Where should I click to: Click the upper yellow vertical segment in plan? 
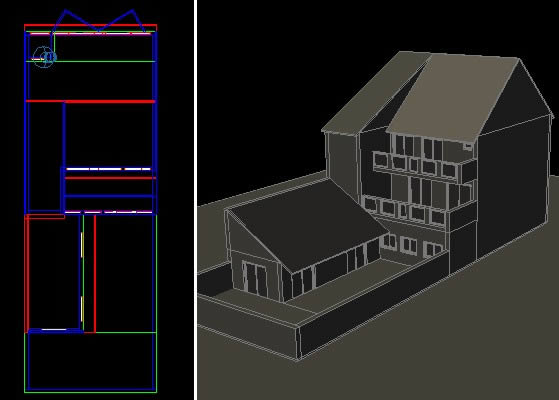(x=82, y=244)
